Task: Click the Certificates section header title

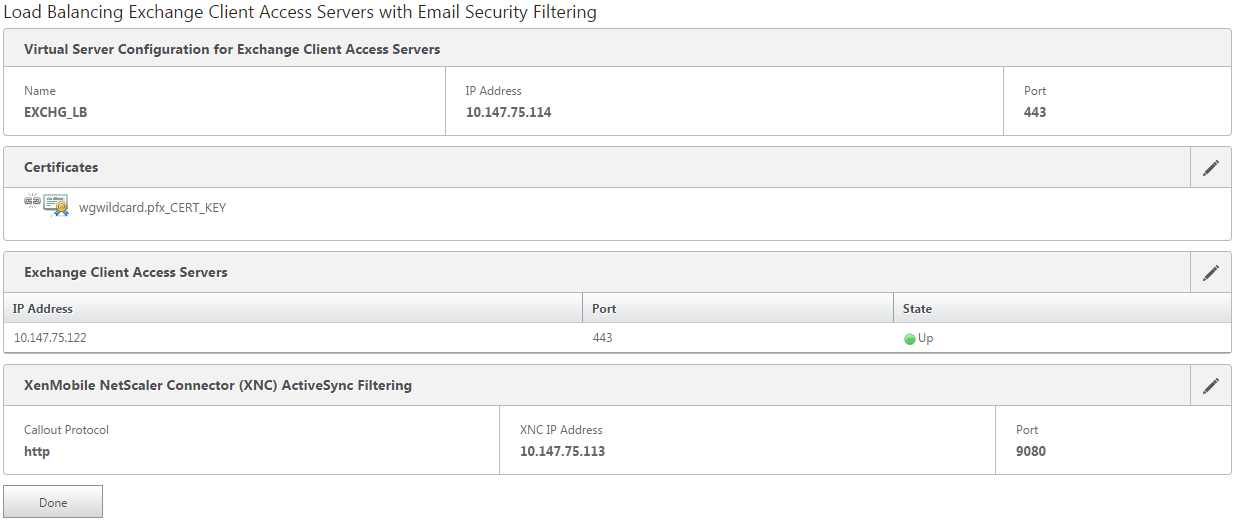Action: click(61, 167)
